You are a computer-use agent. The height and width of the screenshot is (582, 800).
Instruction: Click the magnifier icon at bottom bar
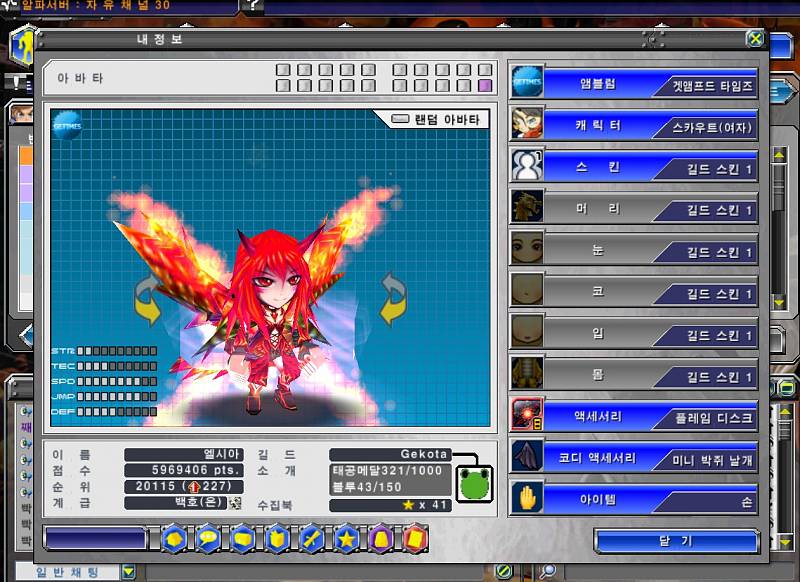coord(547,572)
